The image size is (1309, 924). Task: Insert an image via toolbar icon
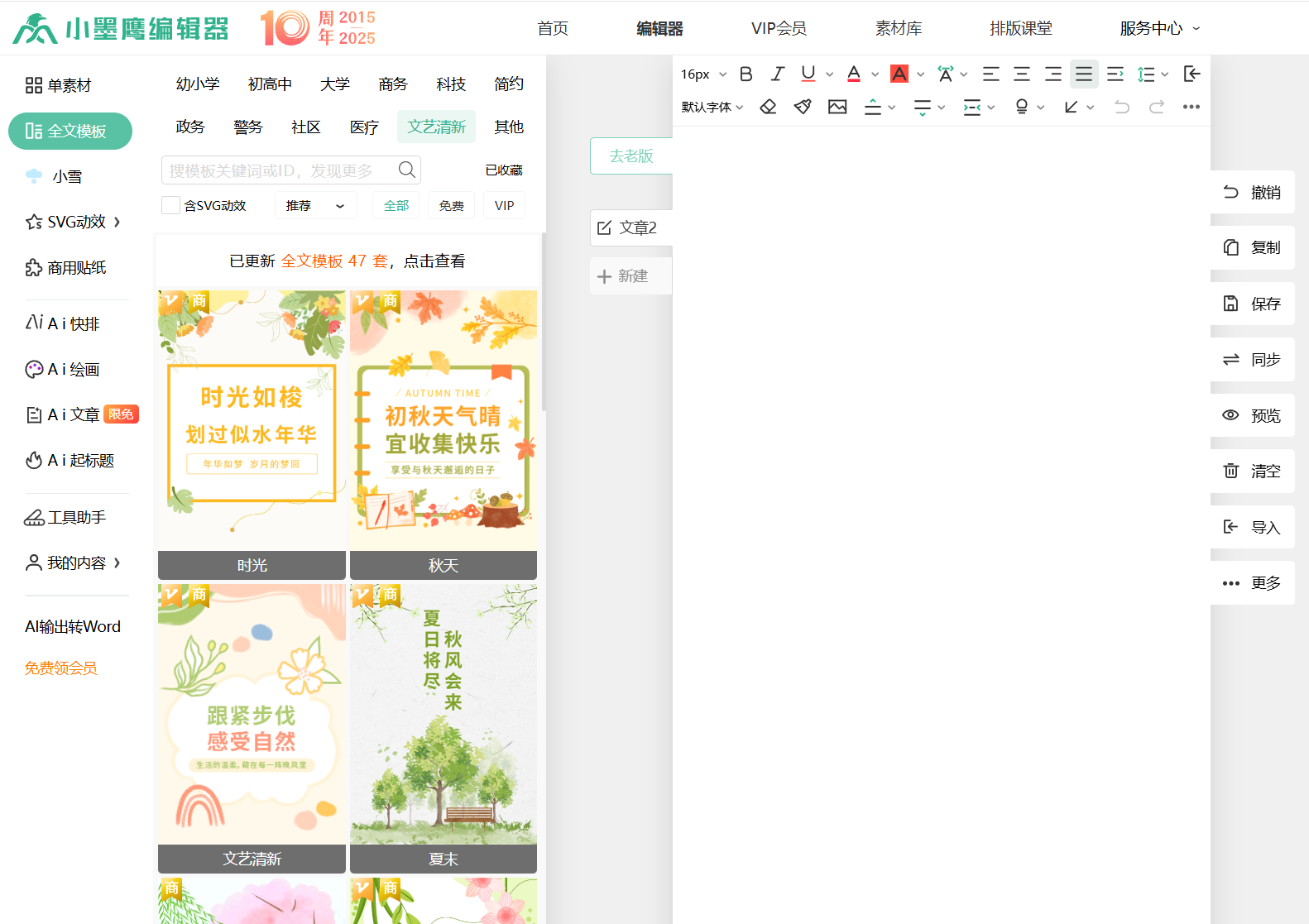(837, 107)
